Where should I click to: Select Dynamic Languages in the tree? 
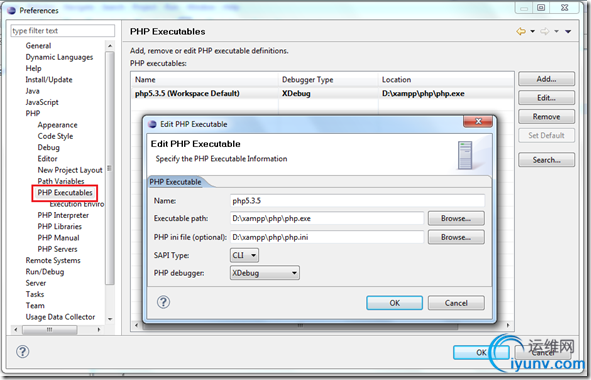click(x=59, y=57)
